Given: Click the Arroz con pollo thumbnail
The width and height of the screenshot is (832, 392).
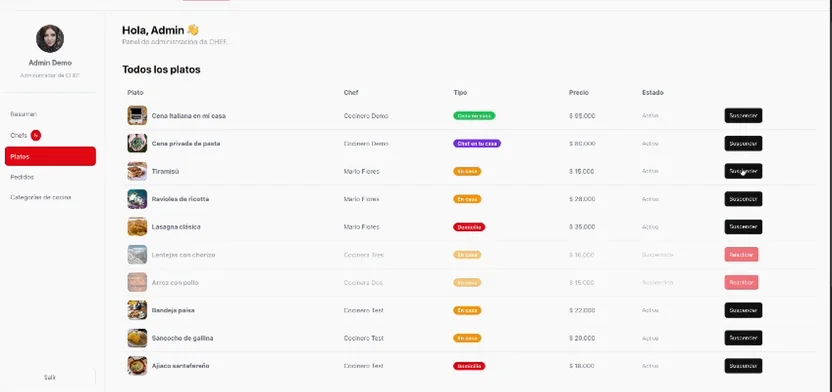Looking at the screenshot, I should pyautogui.click(x=137, y=282).
